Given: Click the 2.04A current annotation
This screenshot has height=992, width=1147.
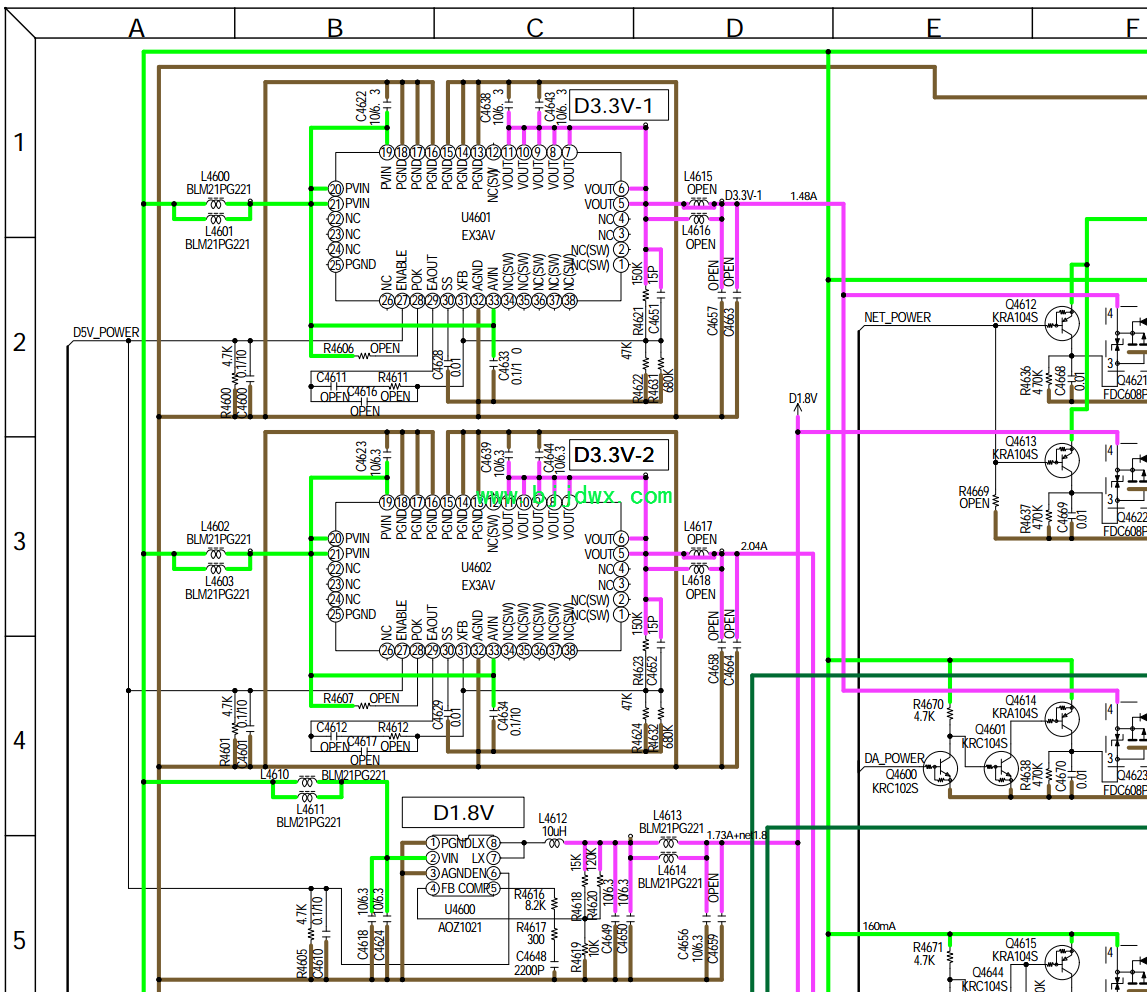Looking at the screenshot, I should click(754, 546).
